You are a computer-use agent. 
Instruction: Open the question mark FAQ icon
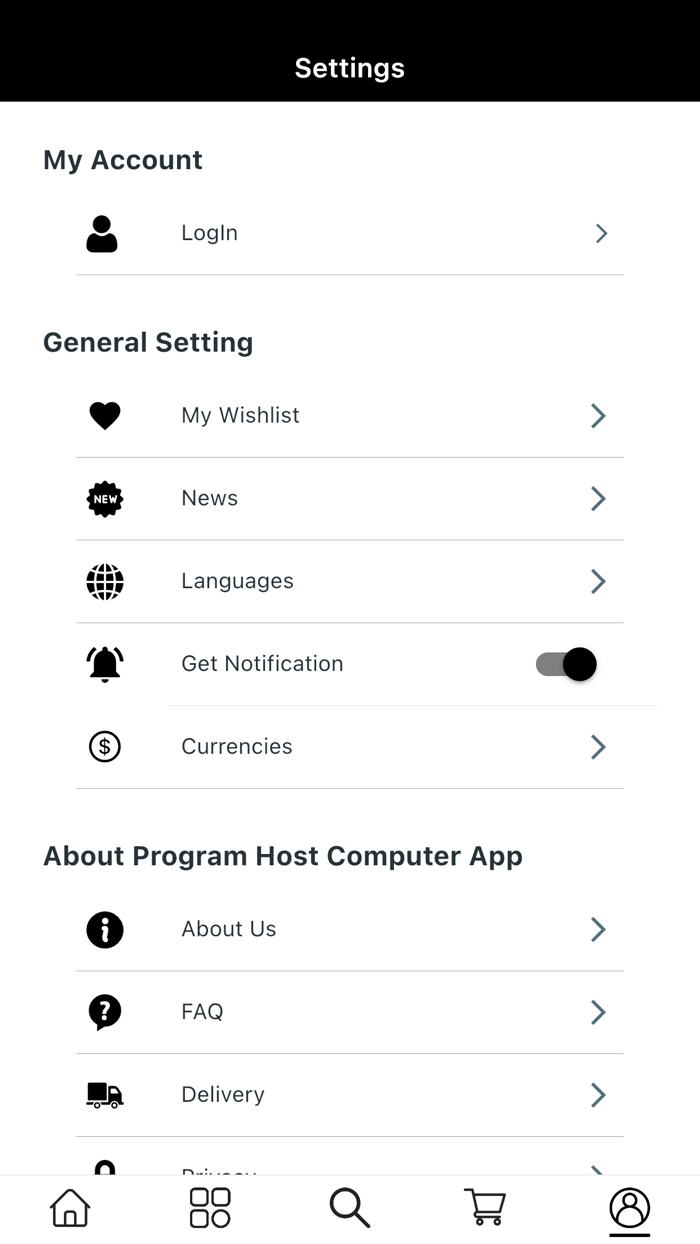(x=104, y=1012)
